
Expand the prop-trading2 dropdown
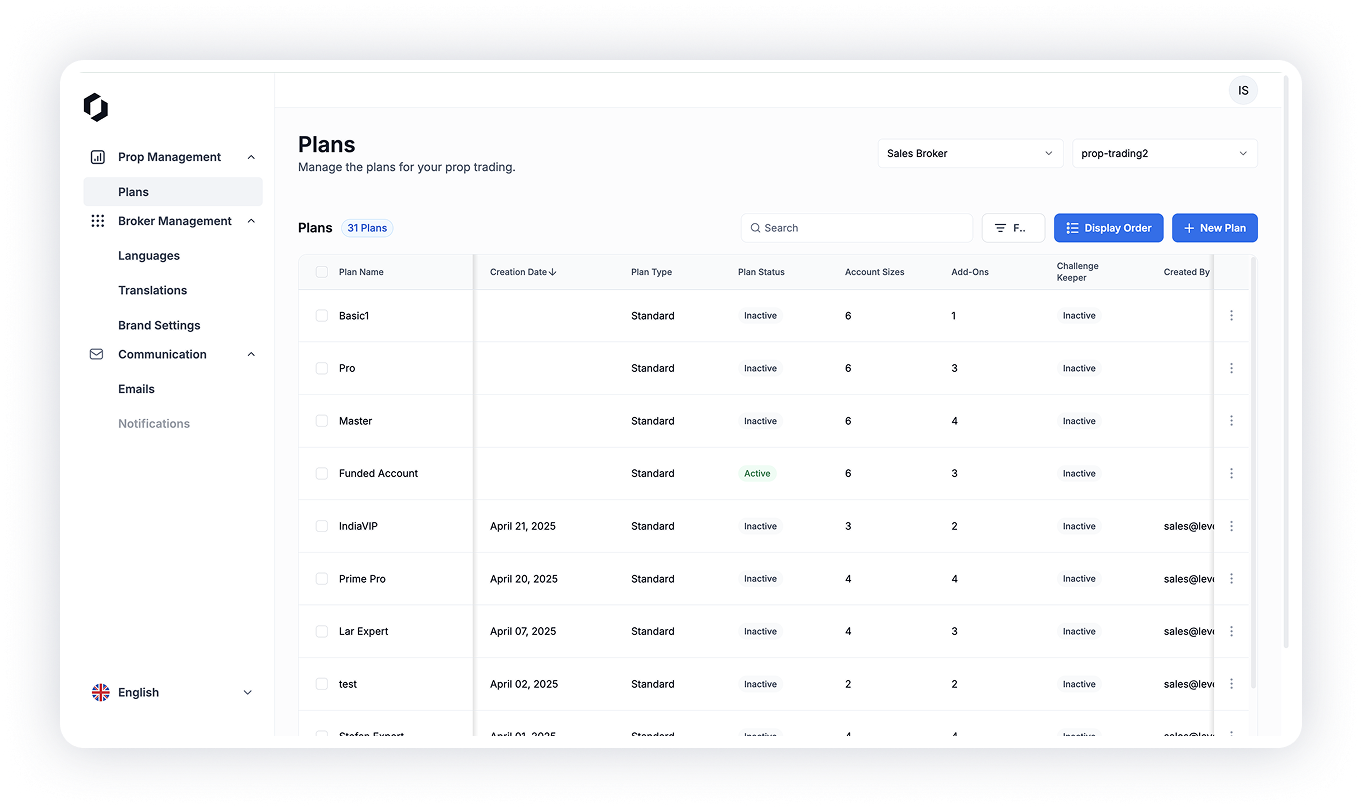point(1164,153)
